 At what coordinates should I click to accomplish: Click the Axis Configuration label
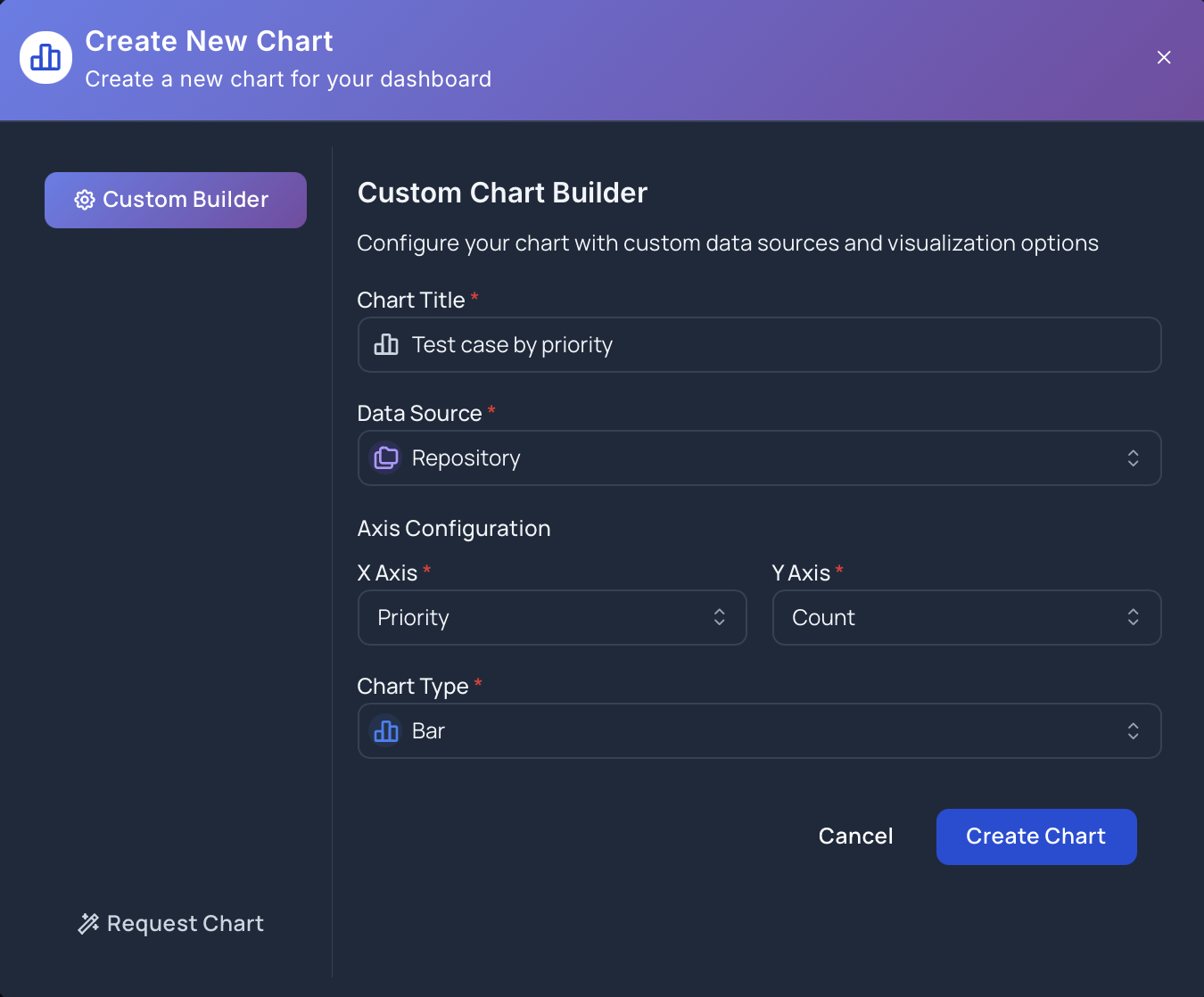coord(454,529)
